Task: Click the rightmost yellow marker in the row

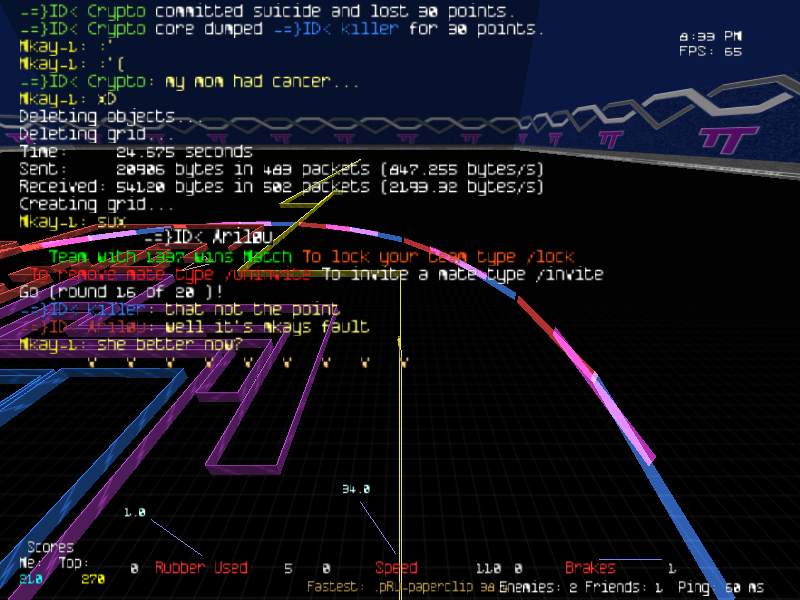Action: [404, 363]
